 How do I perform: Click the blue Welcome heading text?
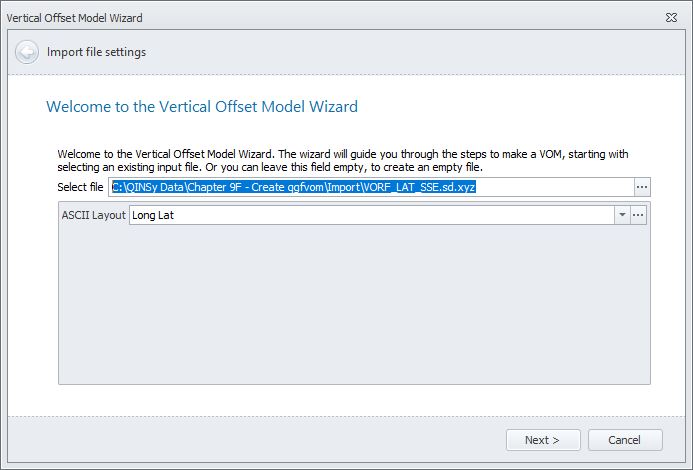point(202,106)
